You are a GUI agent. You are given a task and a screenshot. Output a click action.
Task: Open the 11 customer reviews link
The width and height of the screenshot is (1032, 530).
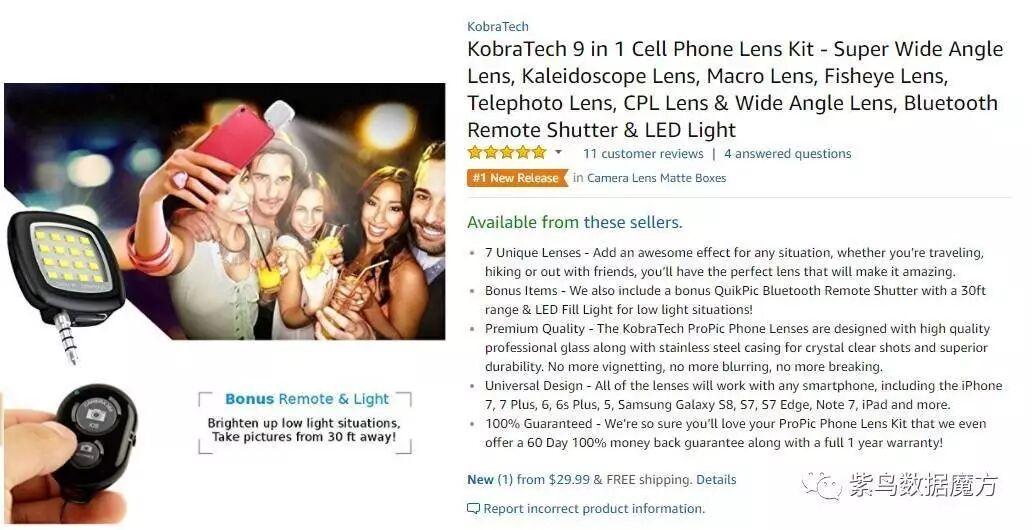coord(643,154)
